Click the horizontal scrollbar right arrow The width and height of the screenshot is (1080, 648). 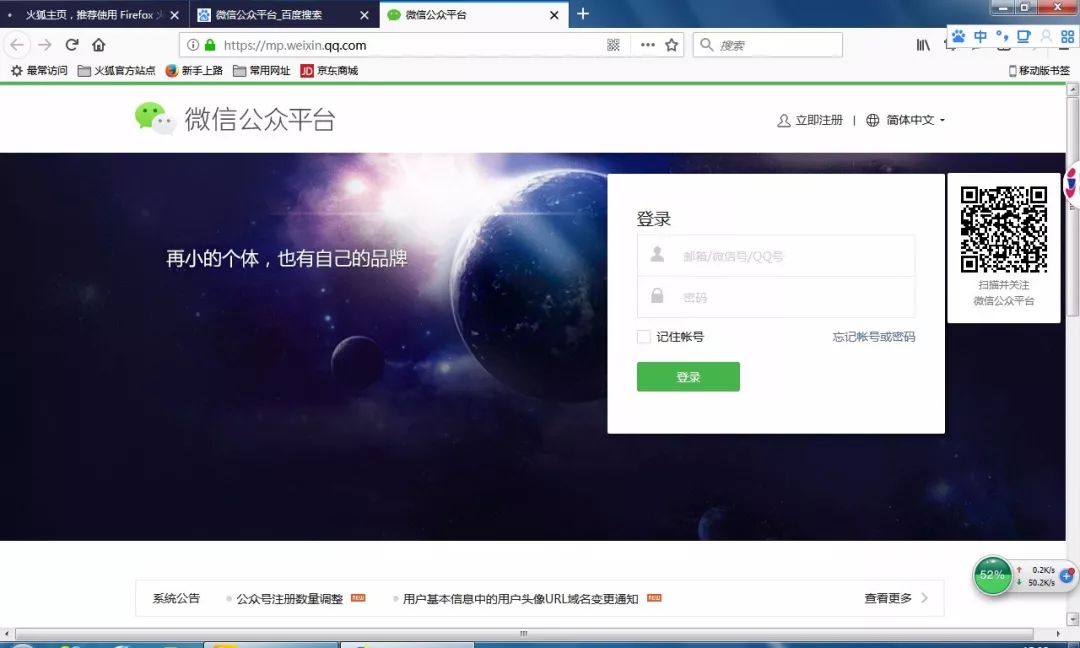(x=1058, y=633)
